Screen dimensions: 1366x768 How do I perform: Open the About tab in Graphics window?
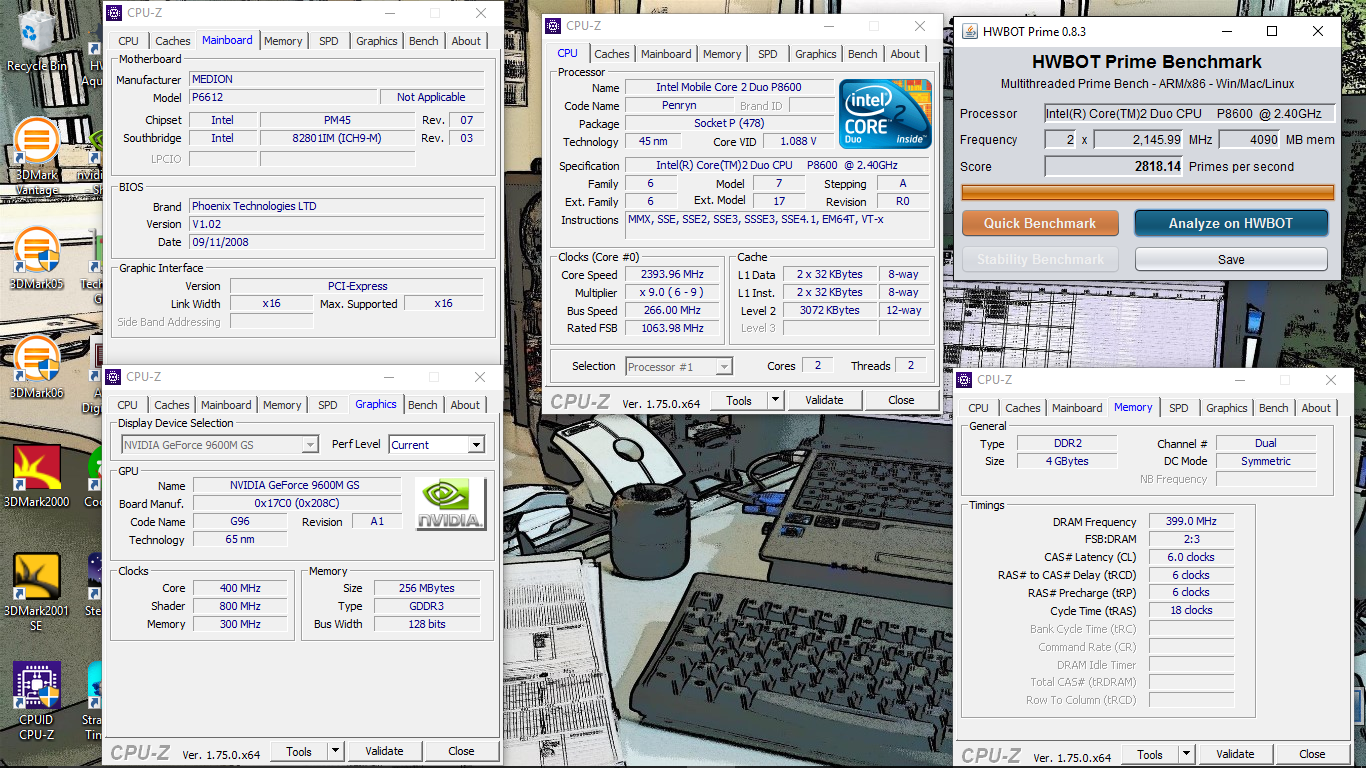(x=465, y=405)
